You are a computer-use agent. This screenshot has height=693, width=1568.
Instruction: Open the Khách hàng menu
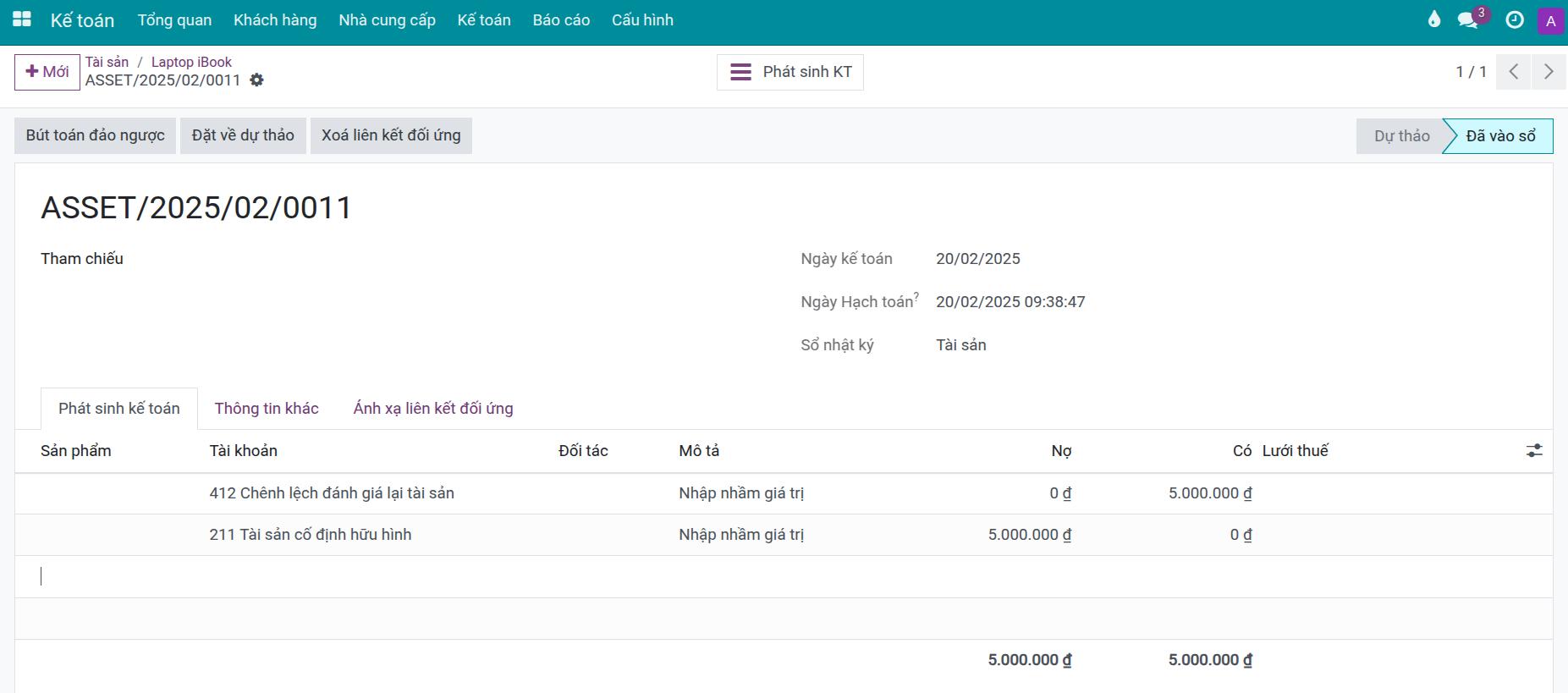point(275,20)
